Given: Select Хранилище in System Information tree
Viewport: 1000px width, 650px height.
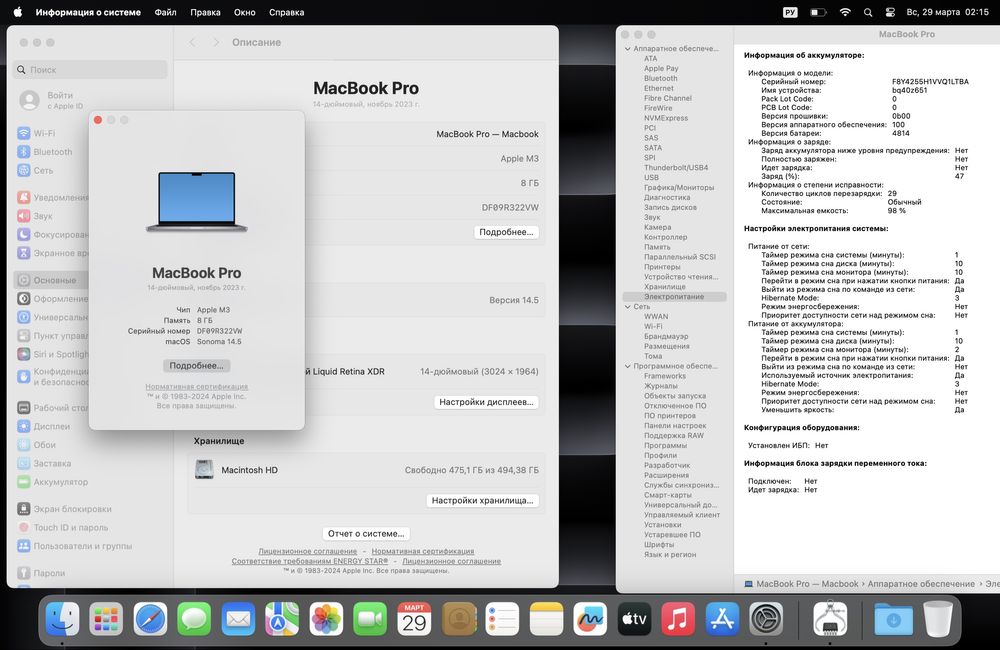Looking at the screenshot, I should pyautogui.click(x=665, y=286).
